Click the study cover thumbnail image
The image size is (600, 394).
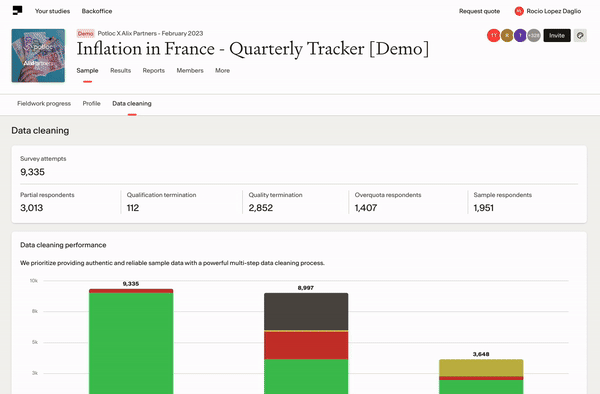(x=38, y=55)
